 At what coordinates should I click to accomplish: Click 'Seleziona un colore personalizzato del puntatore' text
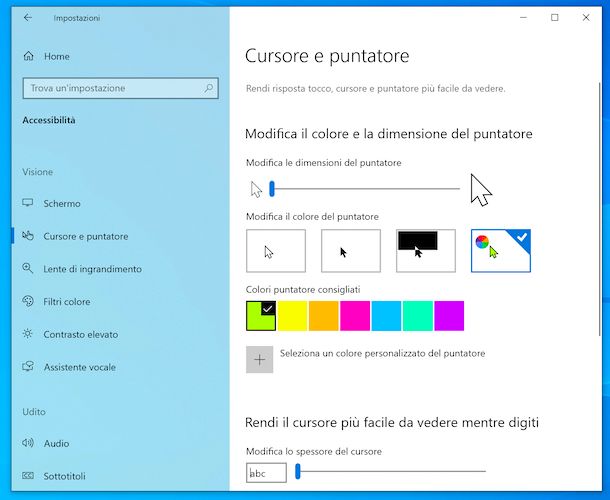pos(382,353)
